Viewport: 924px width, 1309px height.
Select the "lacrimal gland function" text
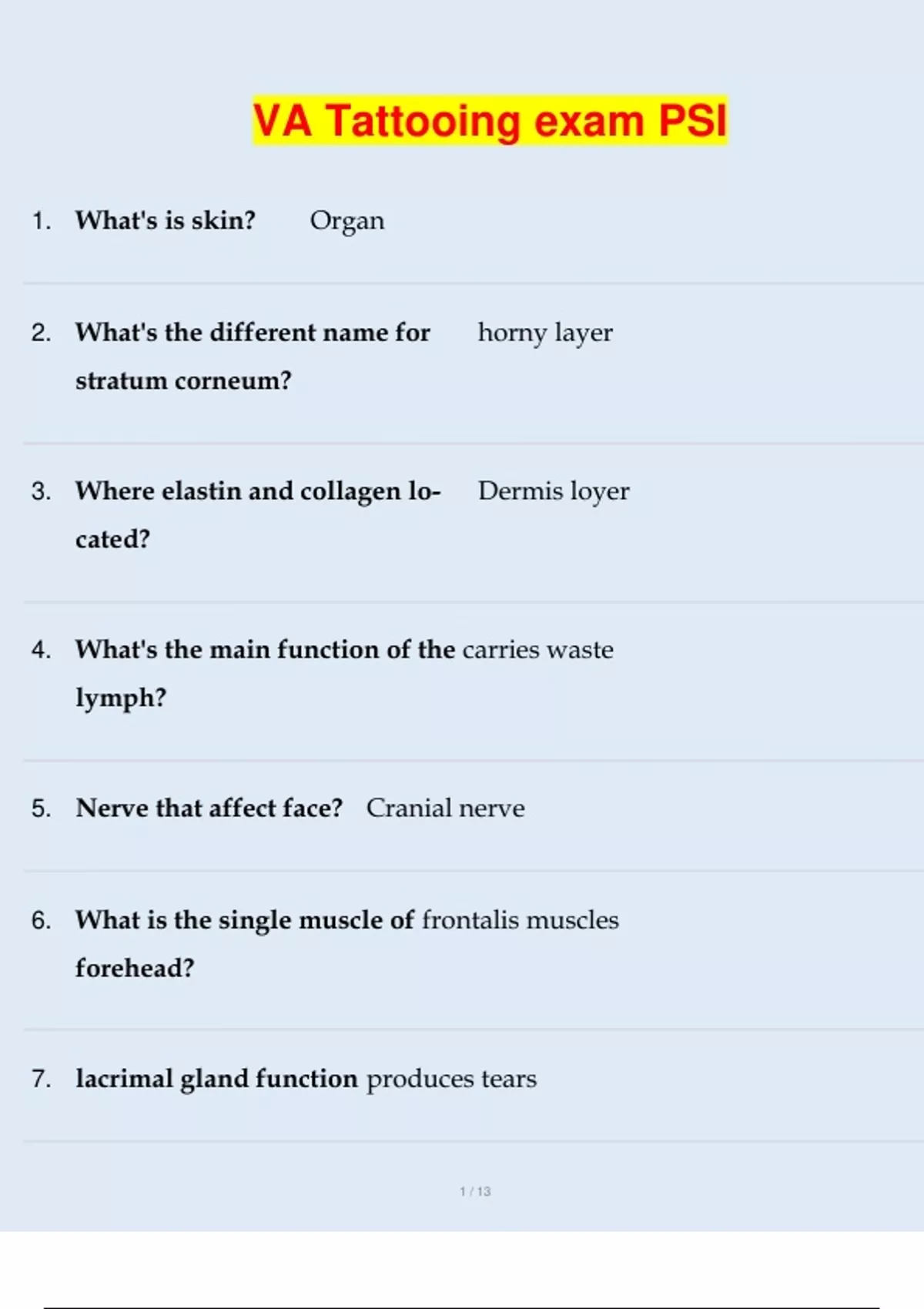pyautogui.click(x=216, y=1079)
